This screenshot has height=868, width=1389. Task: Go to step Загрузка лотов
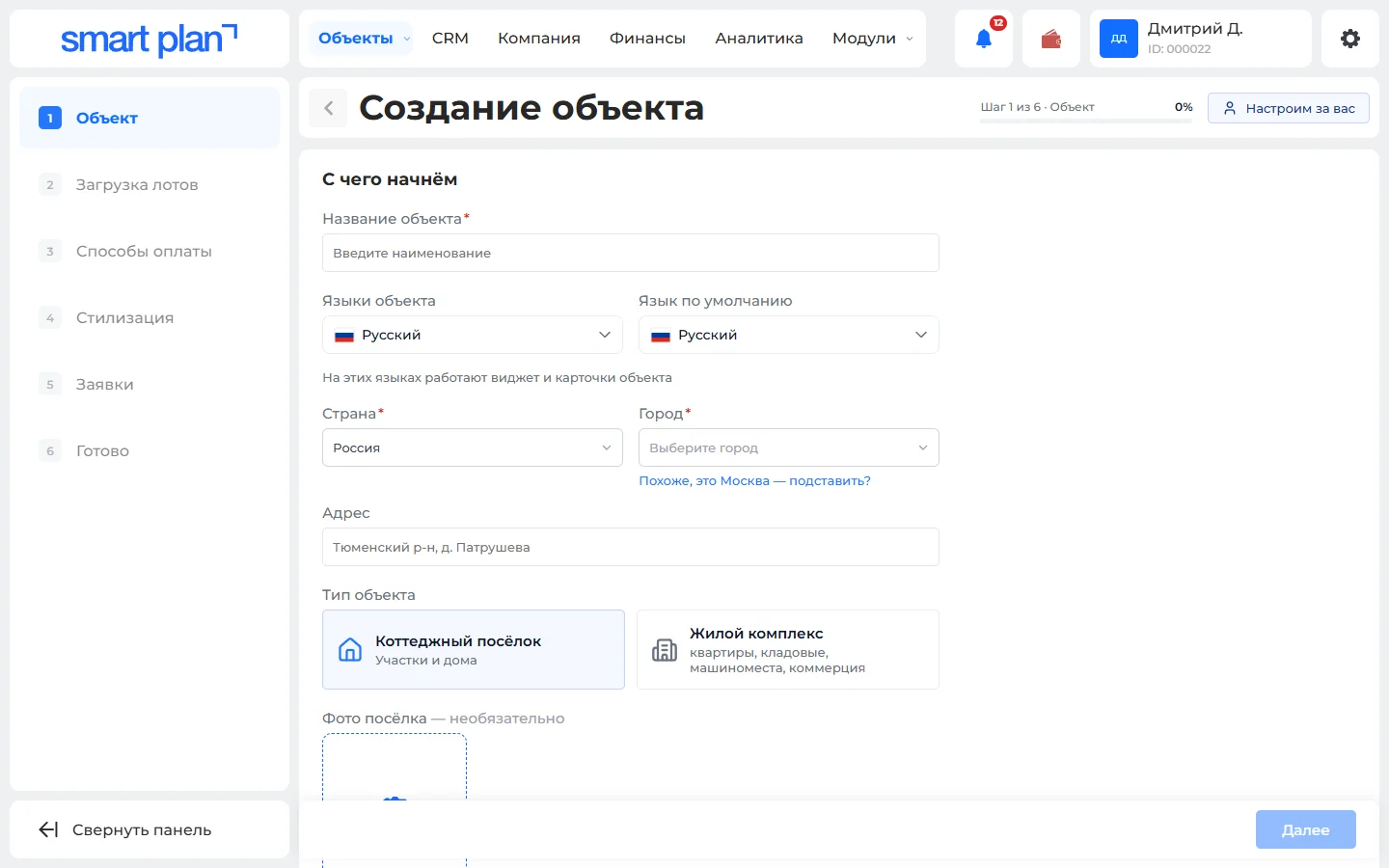click(x=150, y=184)
